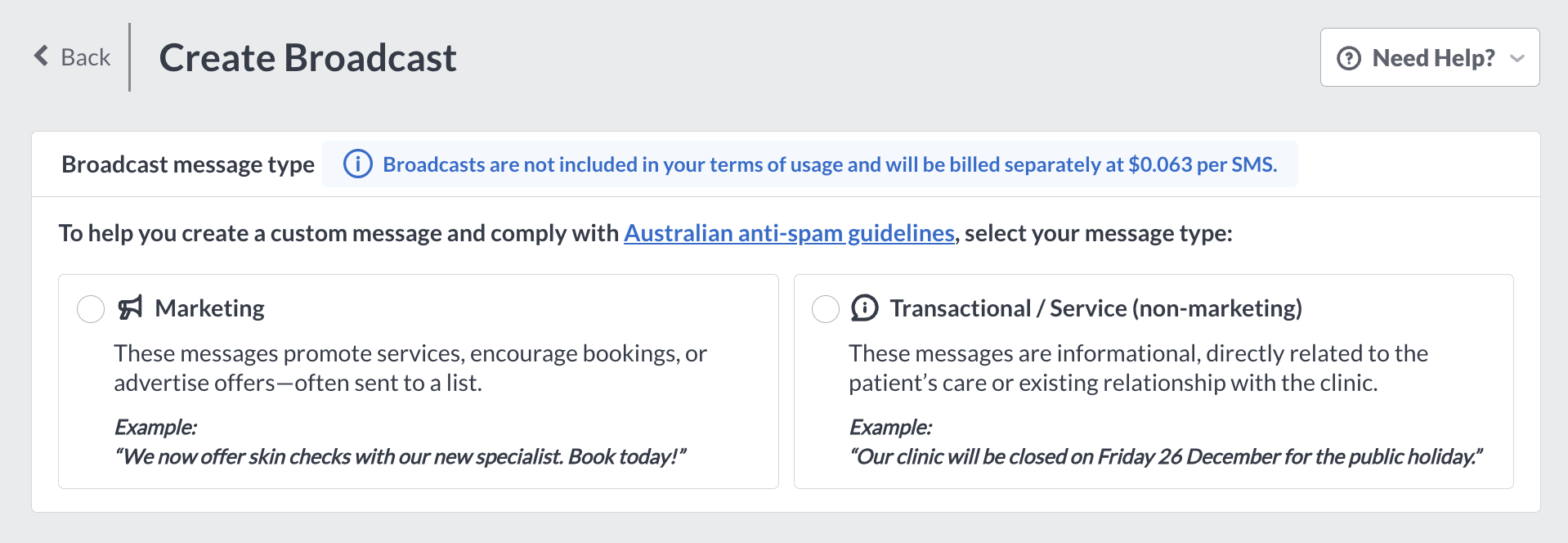Click the Transactional / Service (non-marketing) title
Image resolution: width=1568 pixels, height=543 pixels.
(x=1095, y=308)
